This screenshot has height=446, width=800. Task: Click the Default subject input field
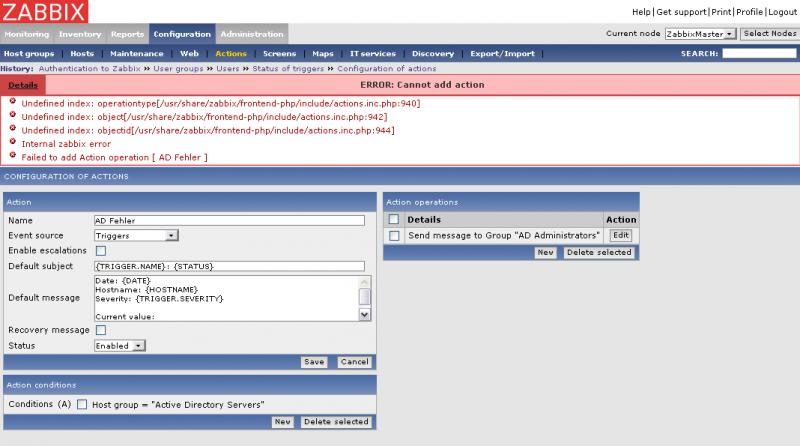pyautogui.click(x=230, y=266)
